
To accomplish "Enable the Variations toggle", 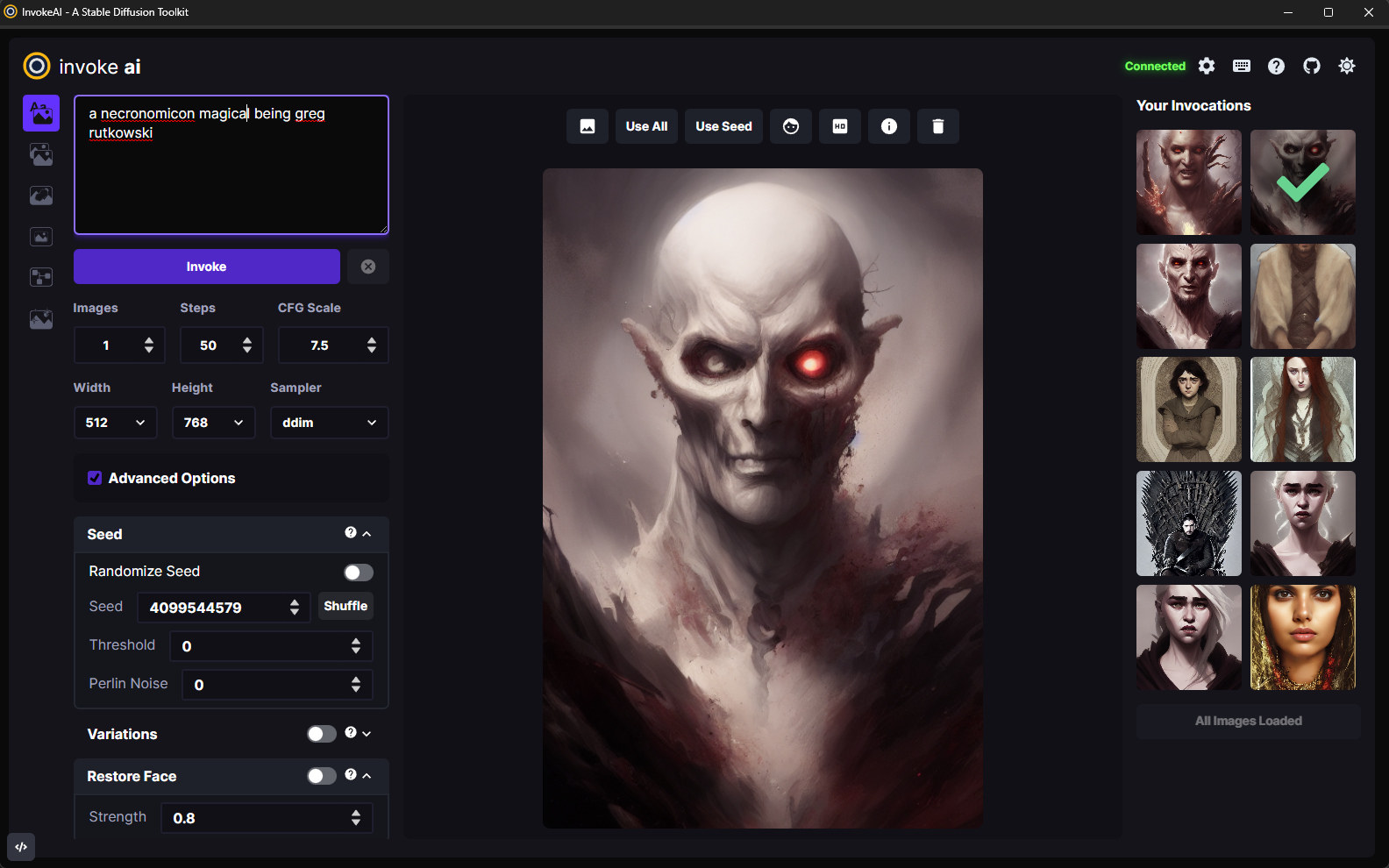I will pos(321,734).
